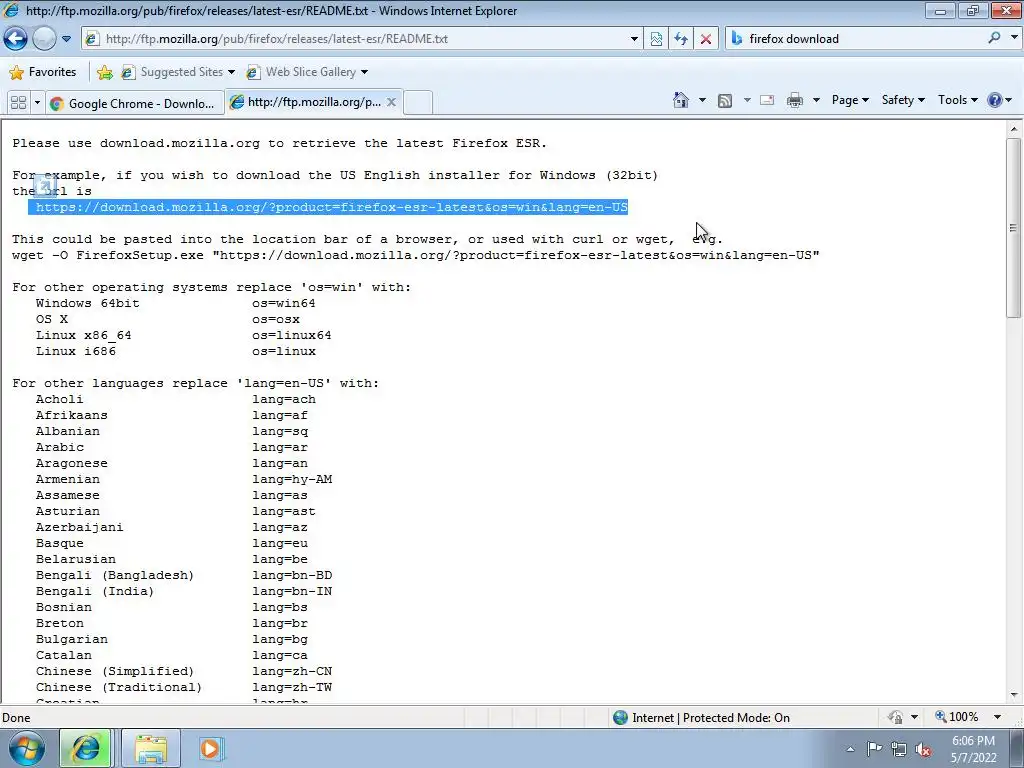
Task: Click vertical scrollbar down arrow
Action: pyautogui.click(x=1014, y=696)
